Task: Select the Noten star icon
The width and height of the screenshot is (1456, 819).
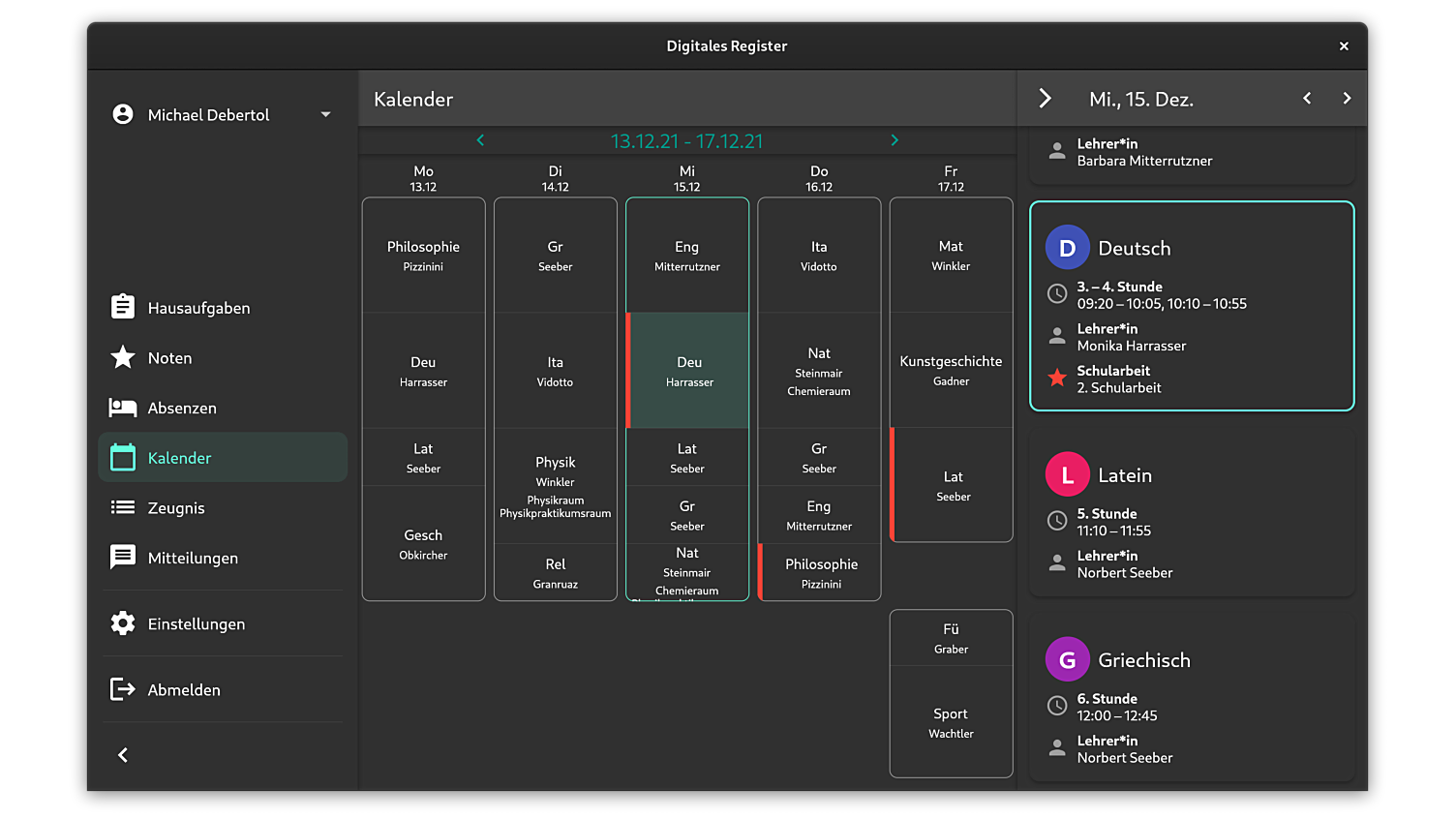Action: point(123,357)
